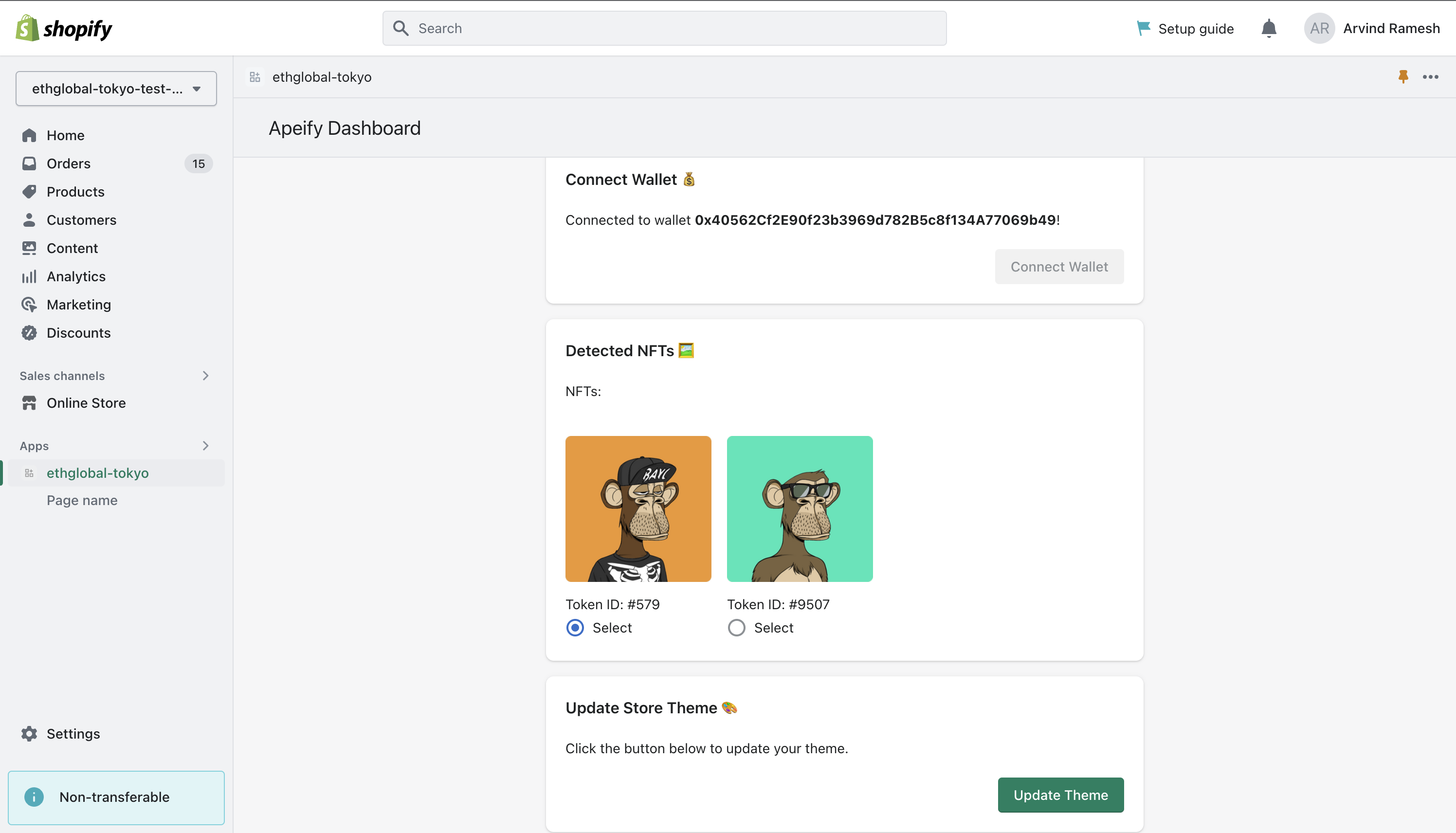Open Analytics in sidebar
The width and height of the screenshot is (1456, 833).
click(x=76, y=276)
